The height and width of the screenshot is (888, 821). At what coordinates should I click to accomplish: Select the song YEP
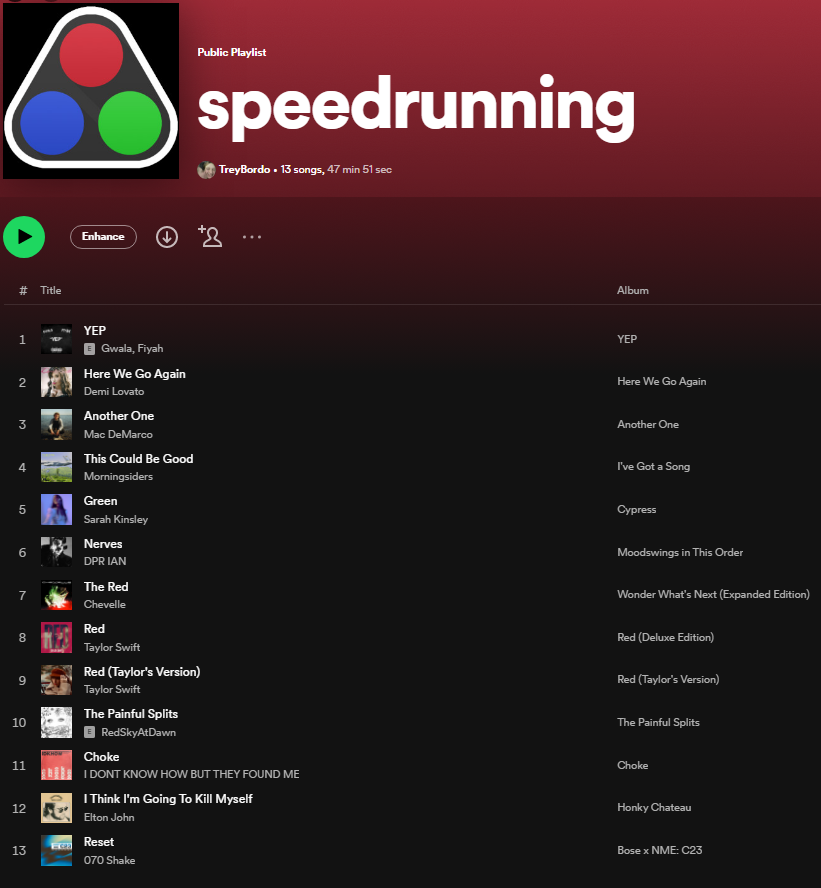tap(95, 331)
